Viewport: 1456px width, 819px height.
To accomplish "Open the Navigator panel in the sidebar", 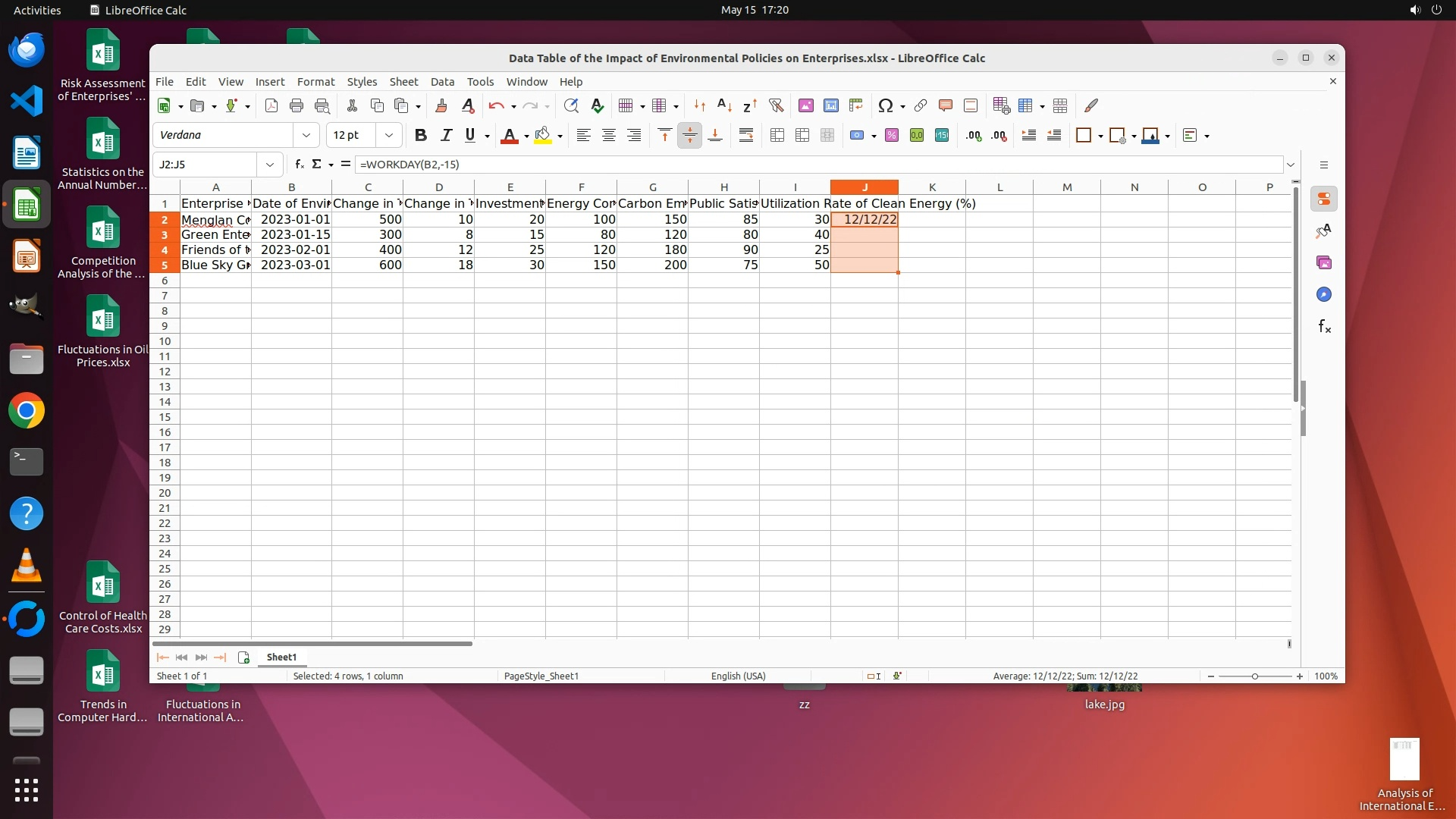I will tap(1324, 294).
